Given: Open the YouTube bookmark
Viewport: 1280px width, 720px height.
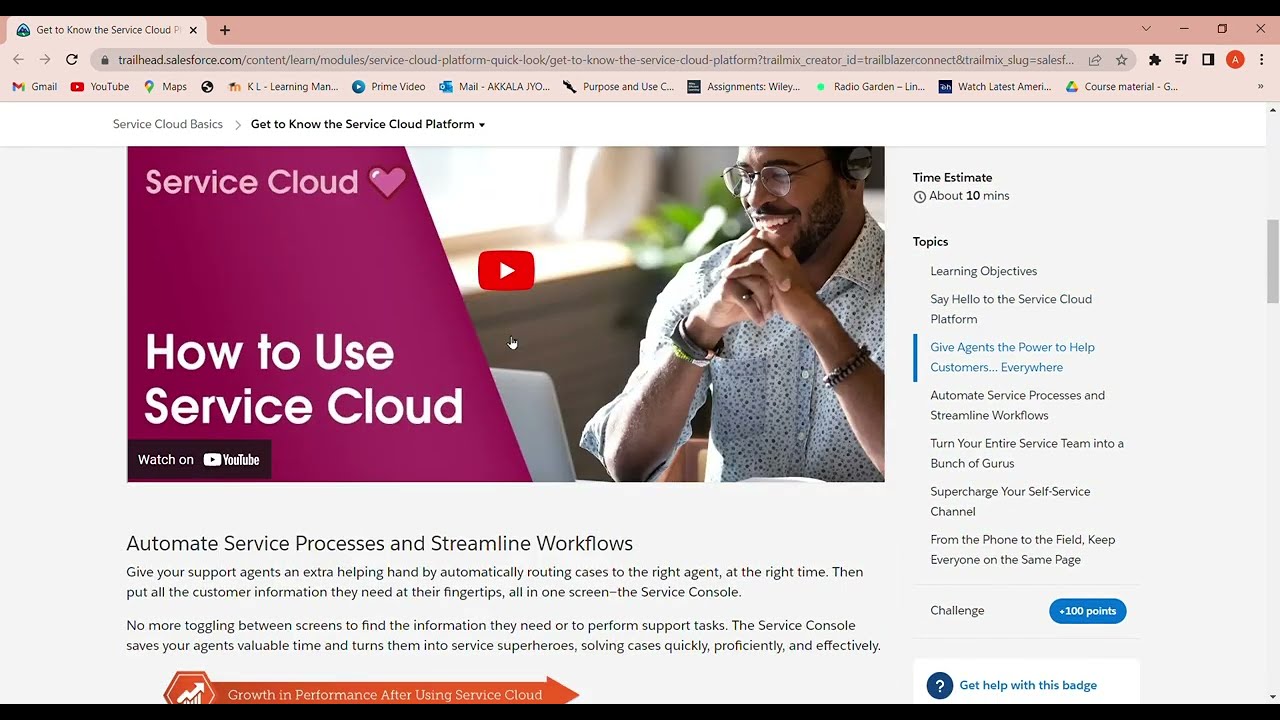Looking at the screenshot, I should point(100,87).
